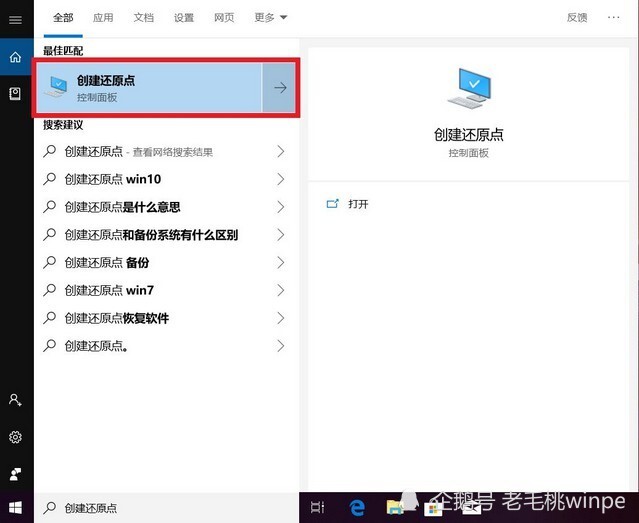The image size is (639, 523).
Task: Switch to the 设置 tab
Action: click(x=184, y=18)
